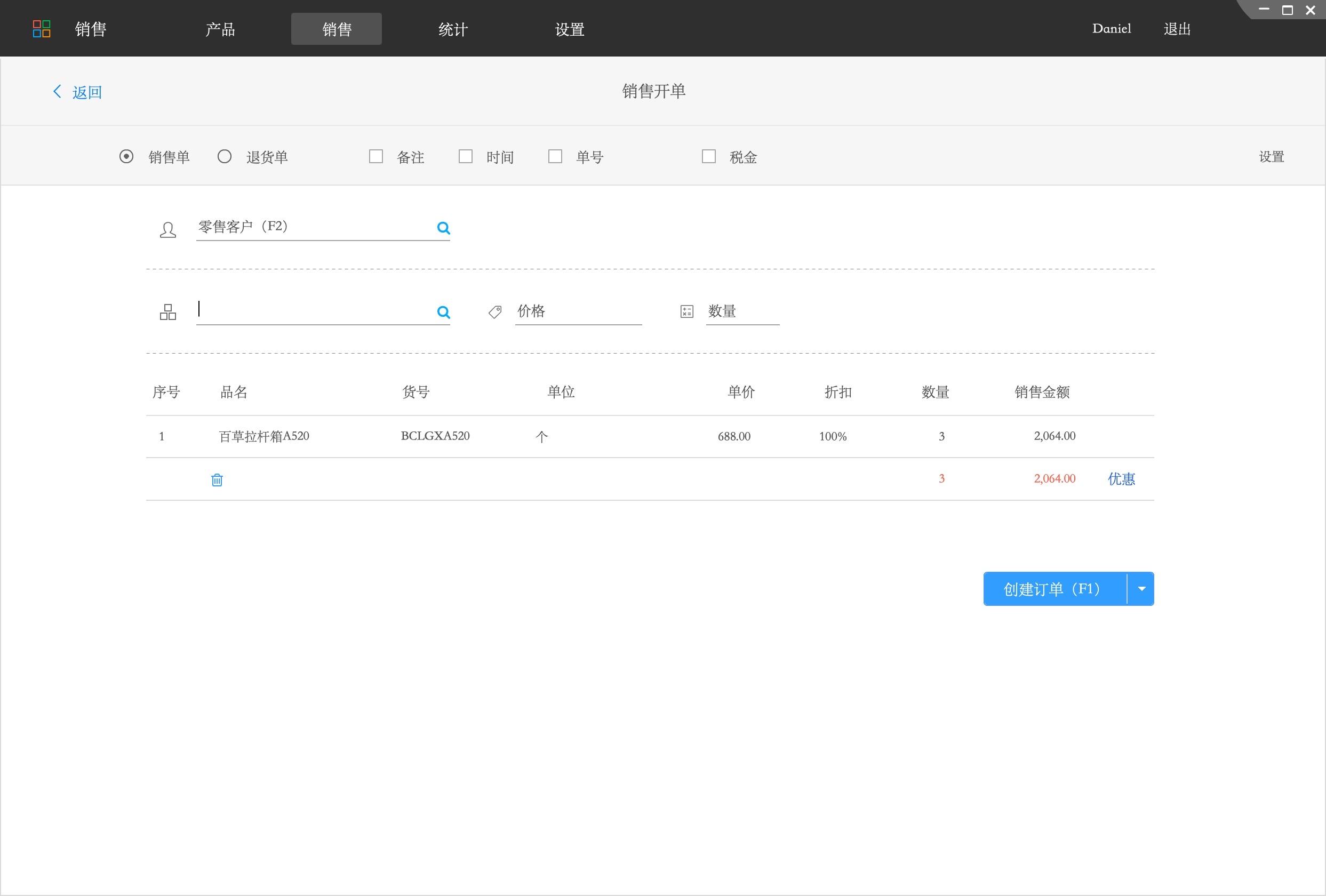Click the 创建订单 (F1) button
Screen dimensions: 1326x896
pos(1055,589)
